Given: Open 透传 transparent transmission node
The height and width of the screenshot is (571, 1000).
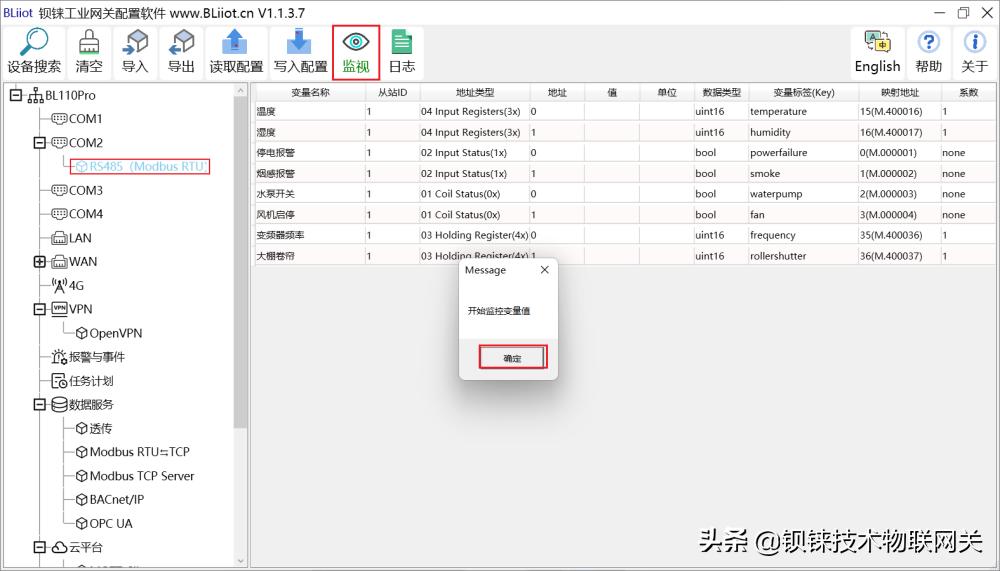Looking at the screenshot, I should point(93,428).
